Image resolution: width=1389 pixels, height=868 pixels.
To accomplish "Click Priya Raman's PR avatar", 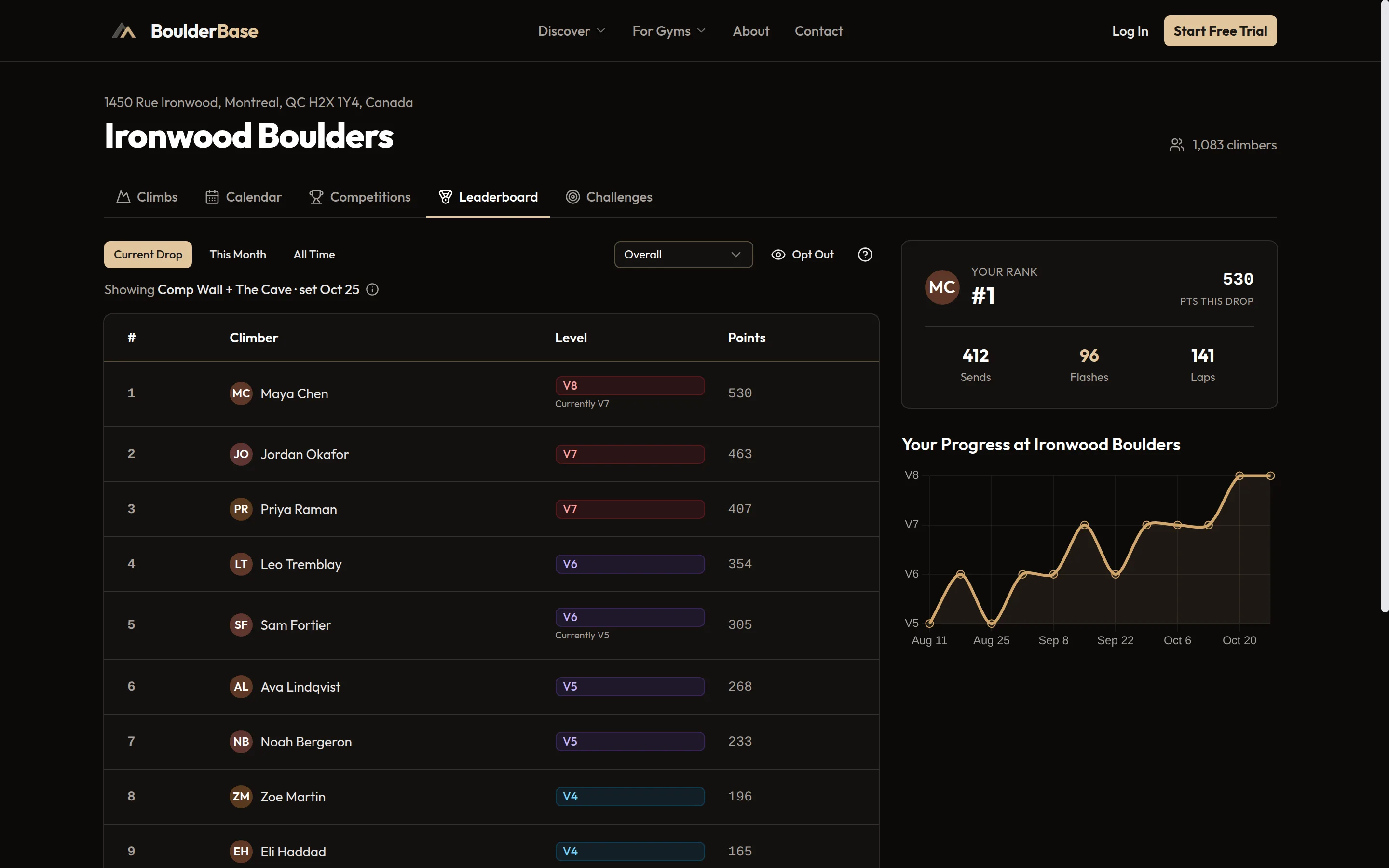I will (241, 509).
